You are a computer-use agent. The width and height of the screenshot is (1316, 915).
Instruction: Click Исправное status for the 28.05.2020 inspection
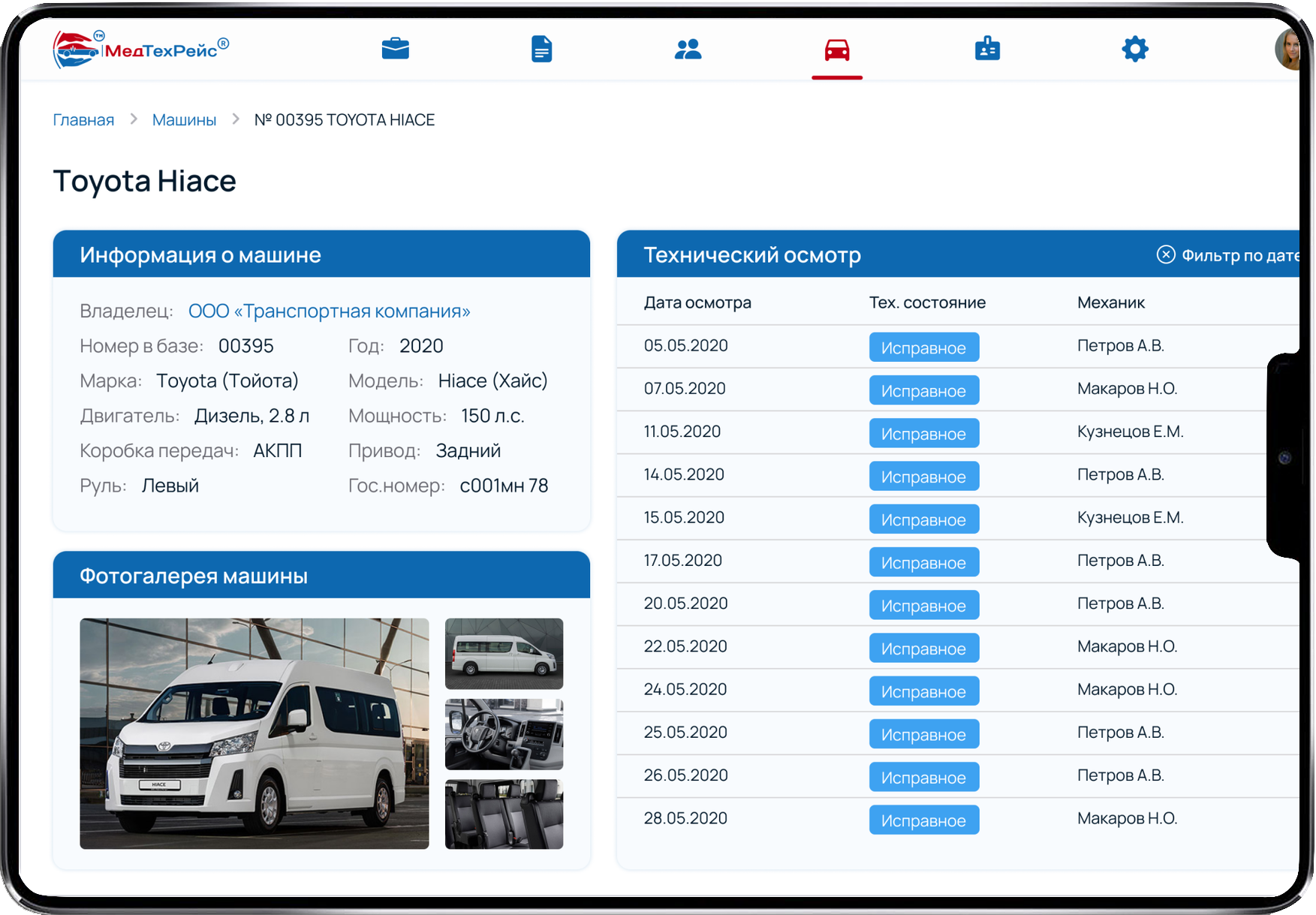tap(923, 819)
